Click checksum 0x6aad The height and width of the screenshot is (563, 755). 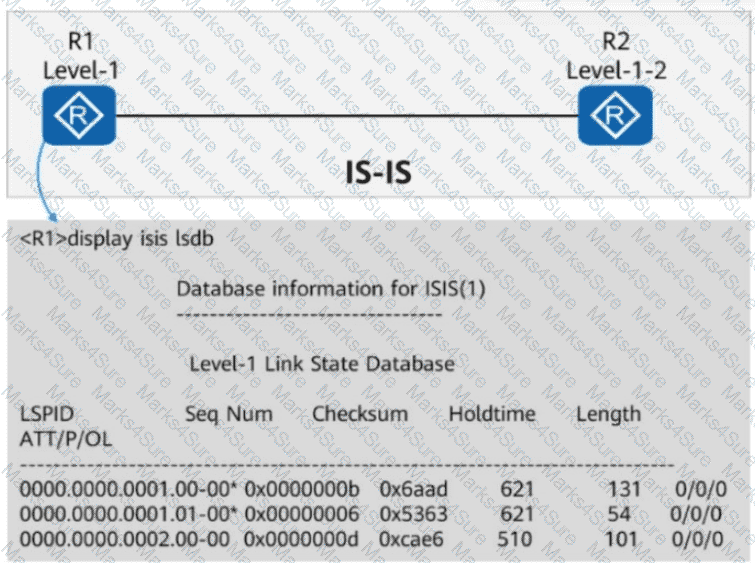pyautogui.click(x=414, y=489)
